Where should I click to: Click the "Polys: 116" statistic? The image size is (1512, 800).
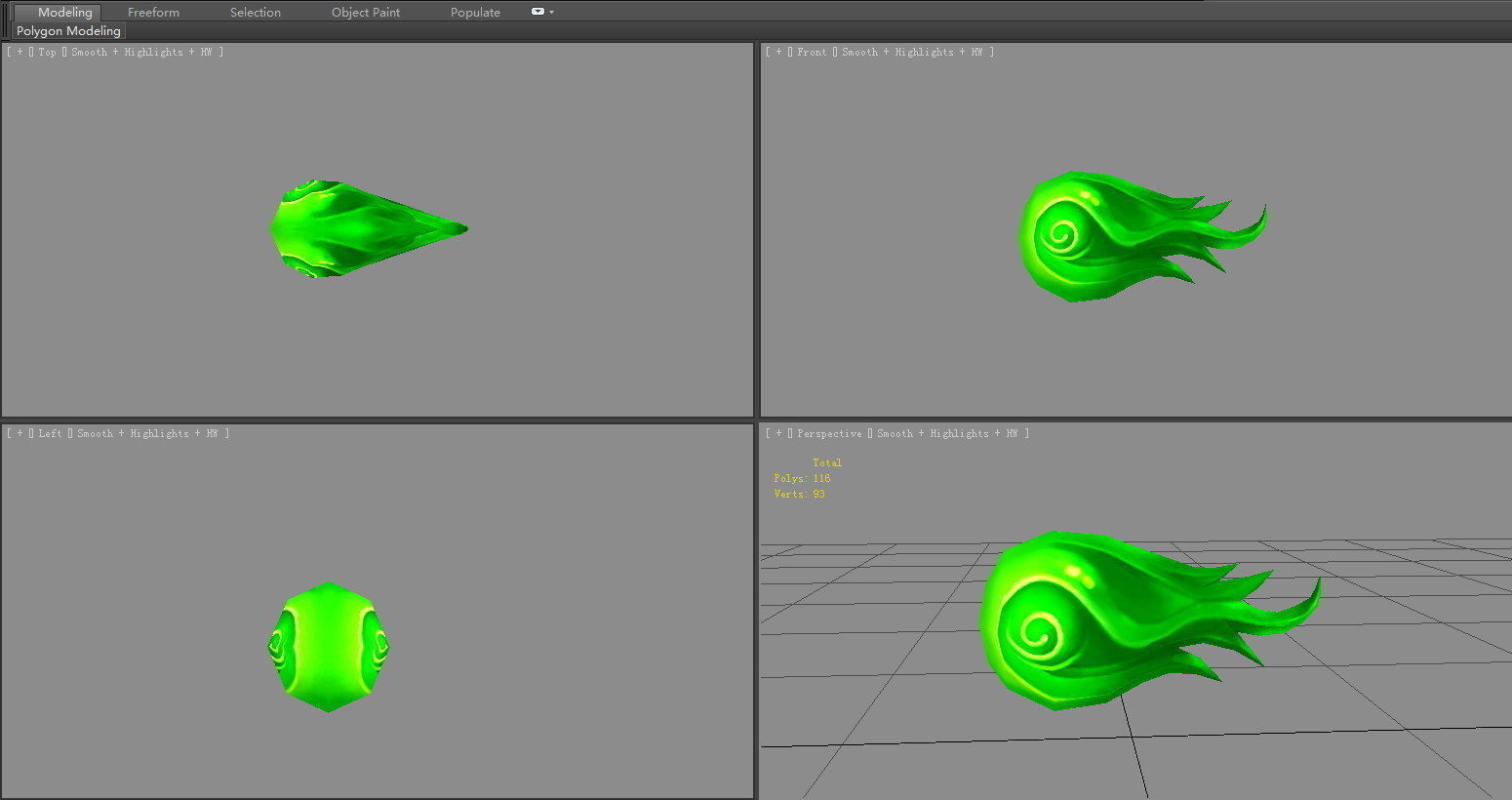[802, 478]
